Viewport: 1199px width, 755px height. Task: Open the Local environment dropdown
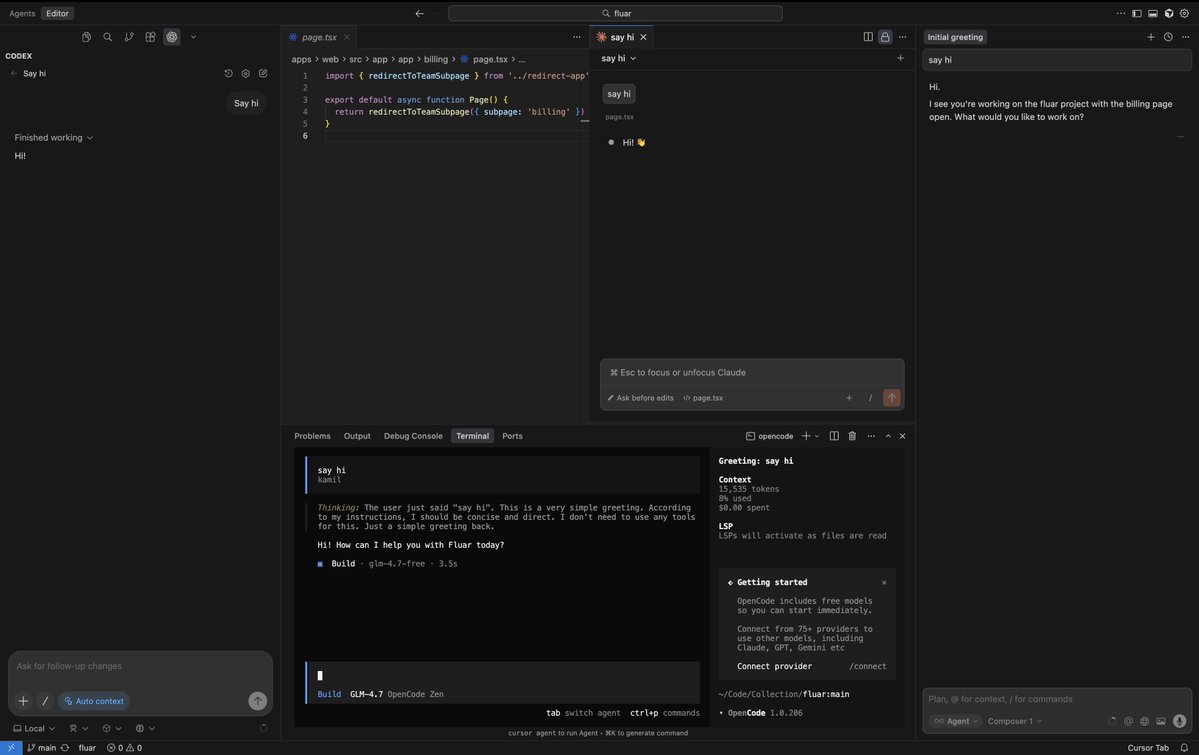34,728
